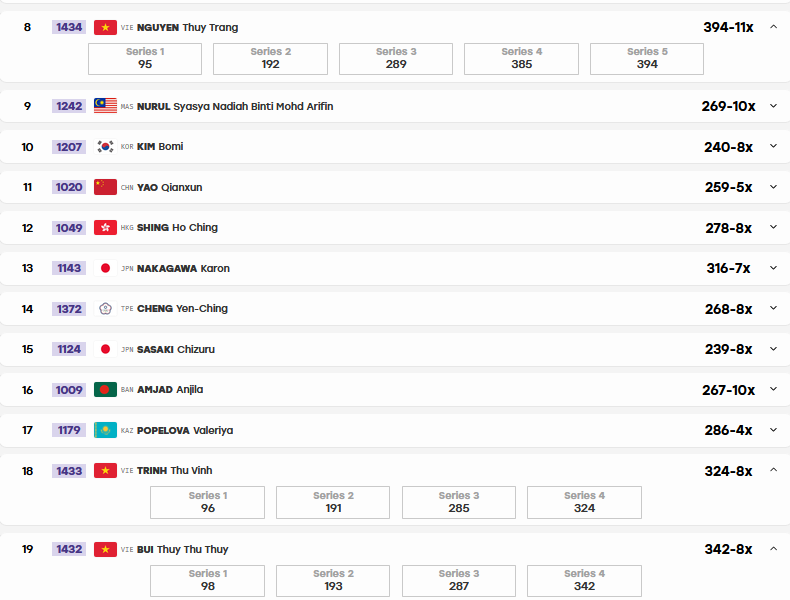
Task: Open athlete POPELOVA Valeriya name
Action: [185, 430]
